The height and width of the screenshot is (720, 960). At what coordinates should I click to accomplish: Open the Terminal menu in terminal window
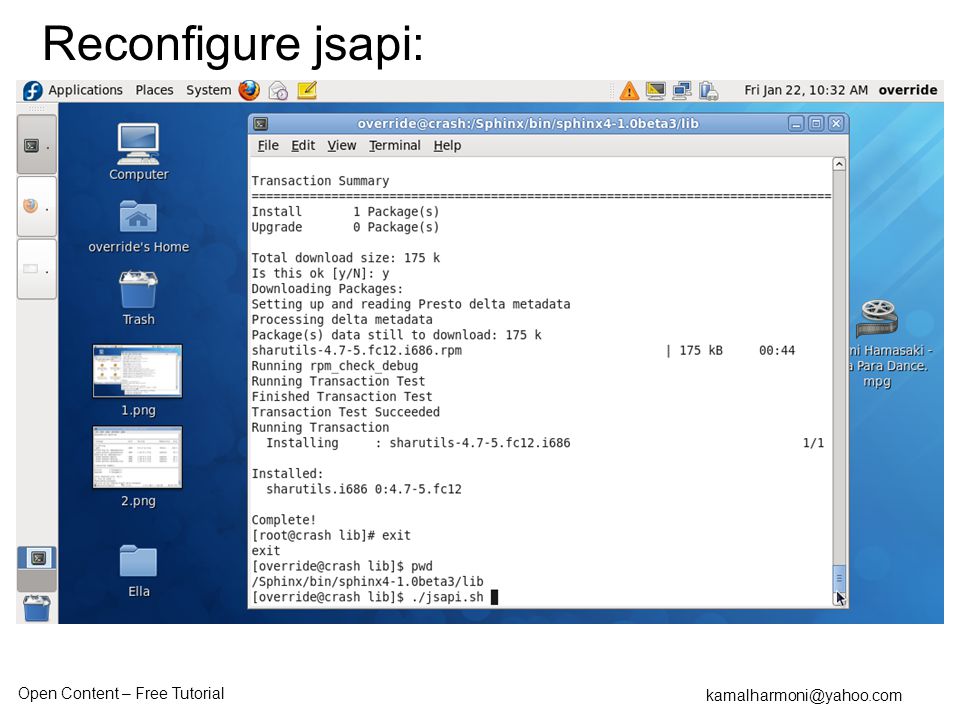394,146
